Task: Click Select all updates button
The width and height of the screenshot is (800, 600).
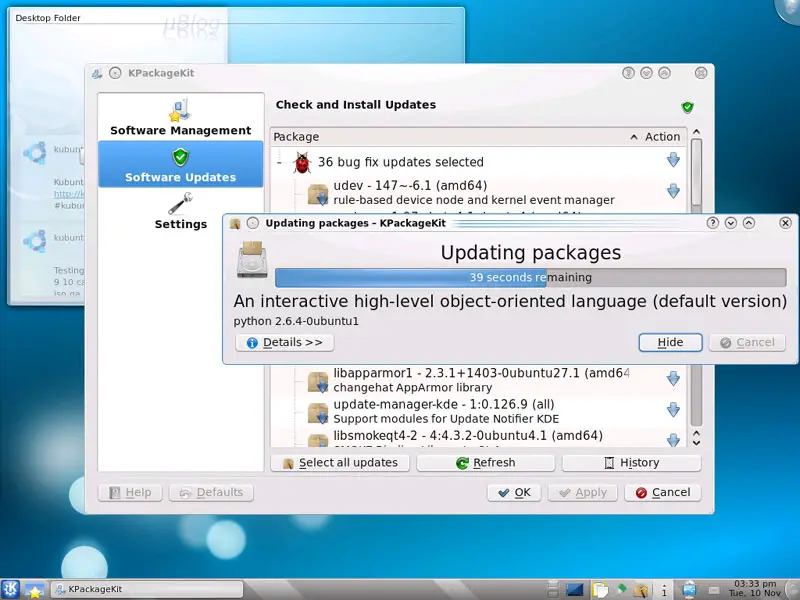Action: [340, 463]
